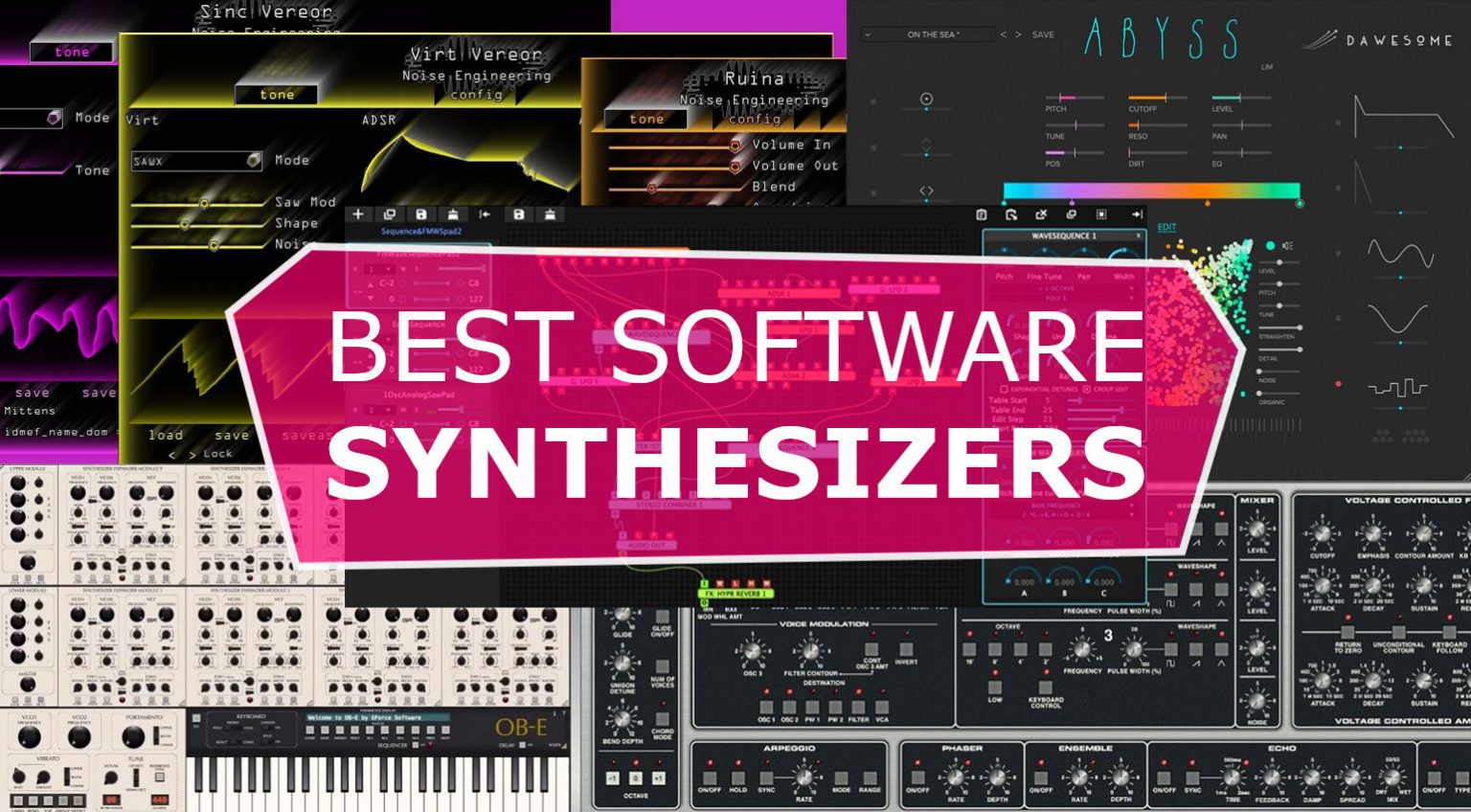Select the tone tab in Virt Vereor
Image resolution: width=1471 pixels, height=812 pixels.
277,94
